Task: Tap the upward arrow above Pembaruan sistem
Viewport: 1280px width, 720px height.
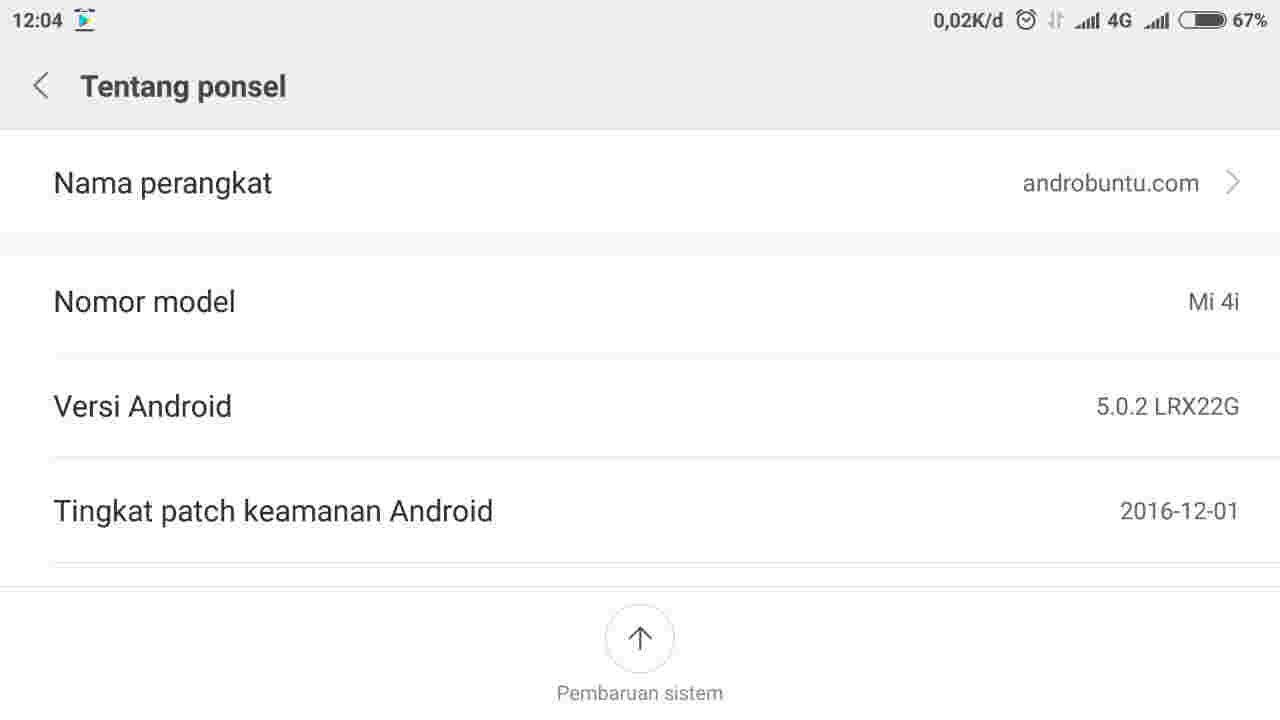Action: pos(639,638)
